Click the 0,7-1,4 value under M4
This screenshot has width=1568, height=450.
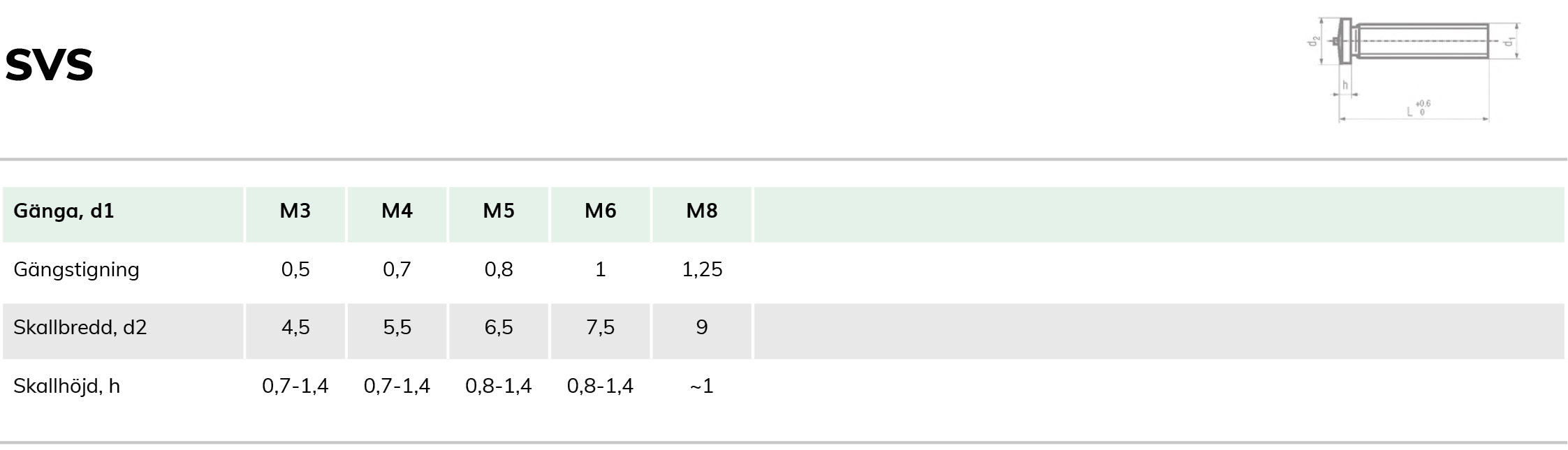tap(397, 386)
